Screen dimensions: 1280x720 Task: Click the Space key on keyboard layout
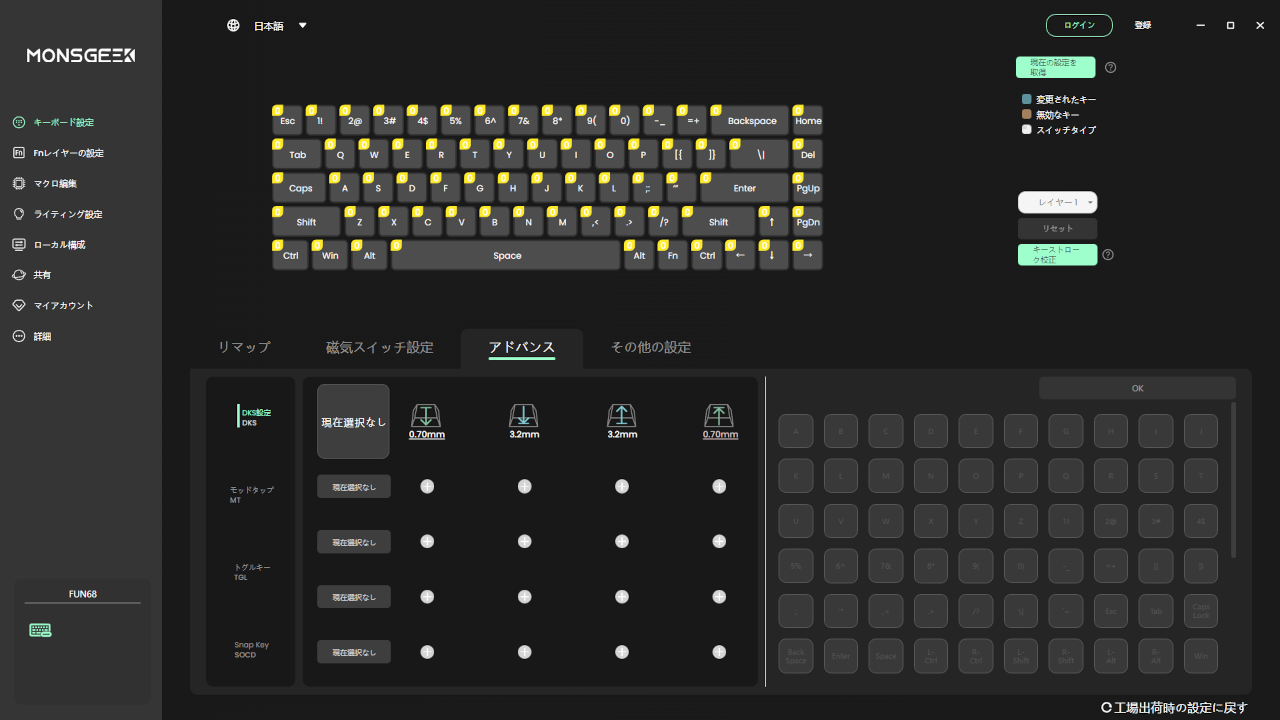(506, 256)
